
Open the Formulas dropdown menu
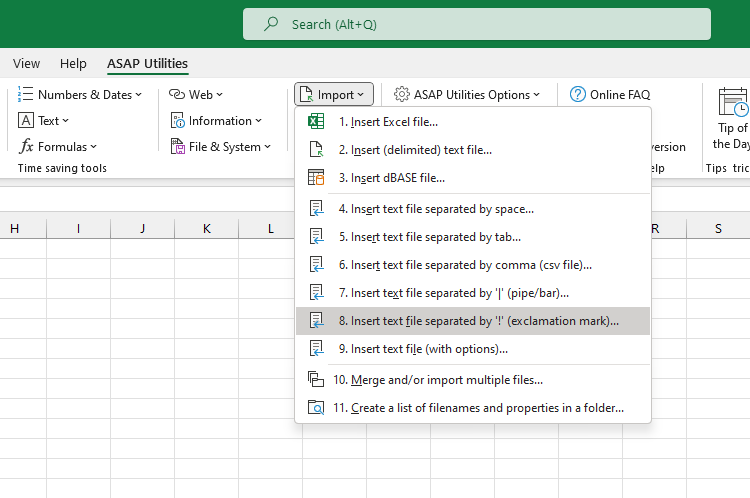coord(93,147)
